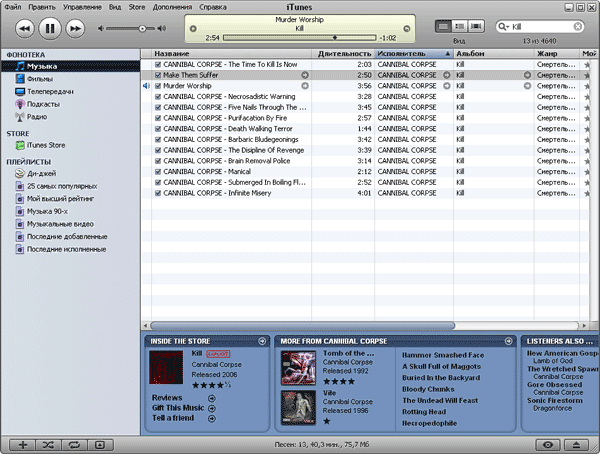600x454 pixels.
Task: Open the Файл menu
Action: point(13,7)
